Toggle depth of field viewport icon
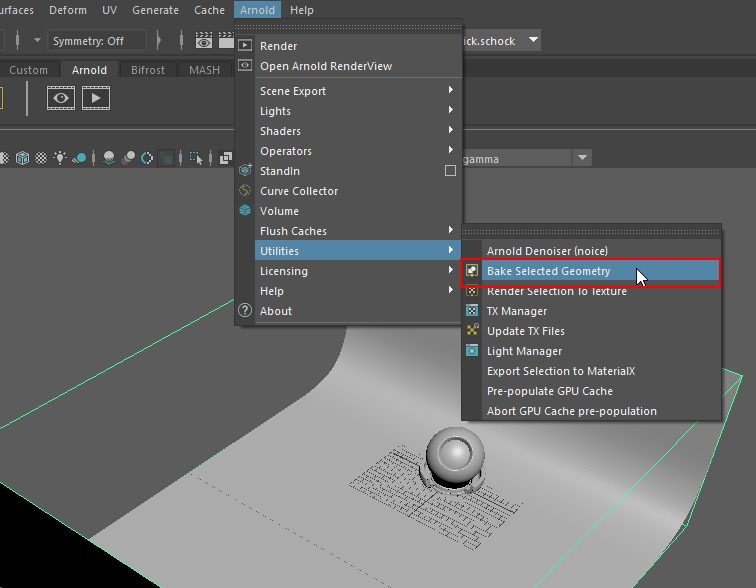The image size is (756, 588). [x=167, y=158]
